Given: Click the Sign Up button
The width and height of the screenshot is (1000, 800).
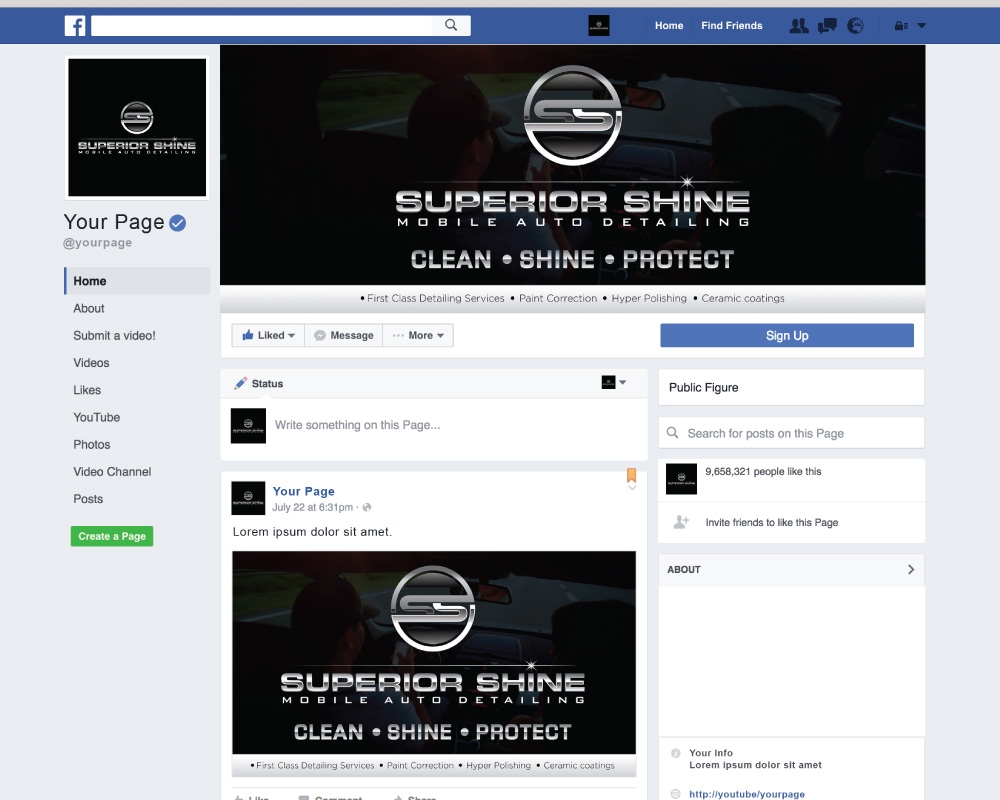Looking at the screenshot, I should tap(787, 335).
